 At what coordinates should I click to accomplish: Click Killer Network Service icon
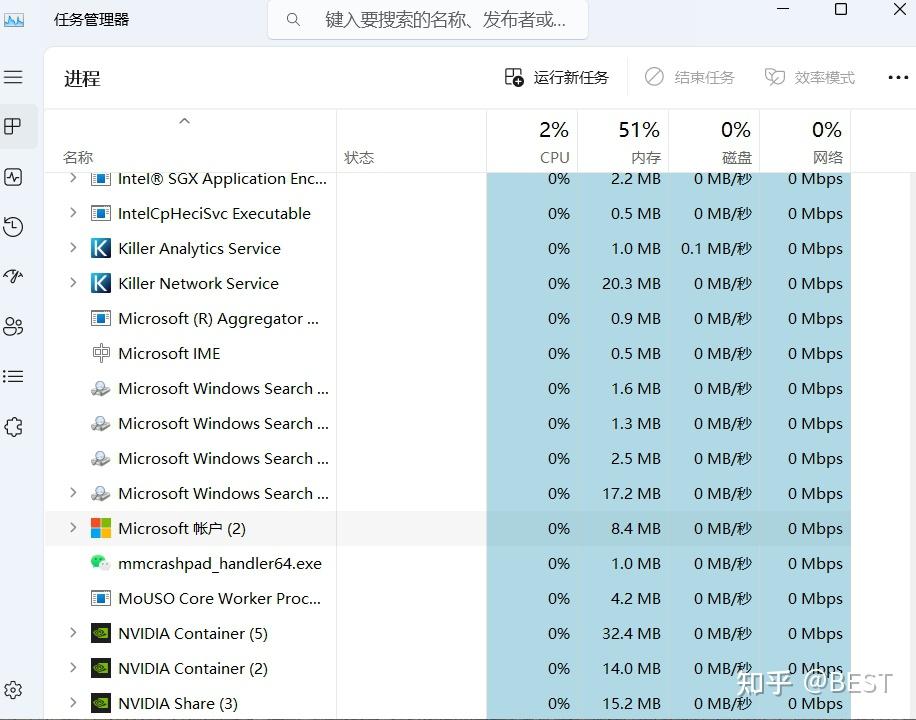point(100,283)
